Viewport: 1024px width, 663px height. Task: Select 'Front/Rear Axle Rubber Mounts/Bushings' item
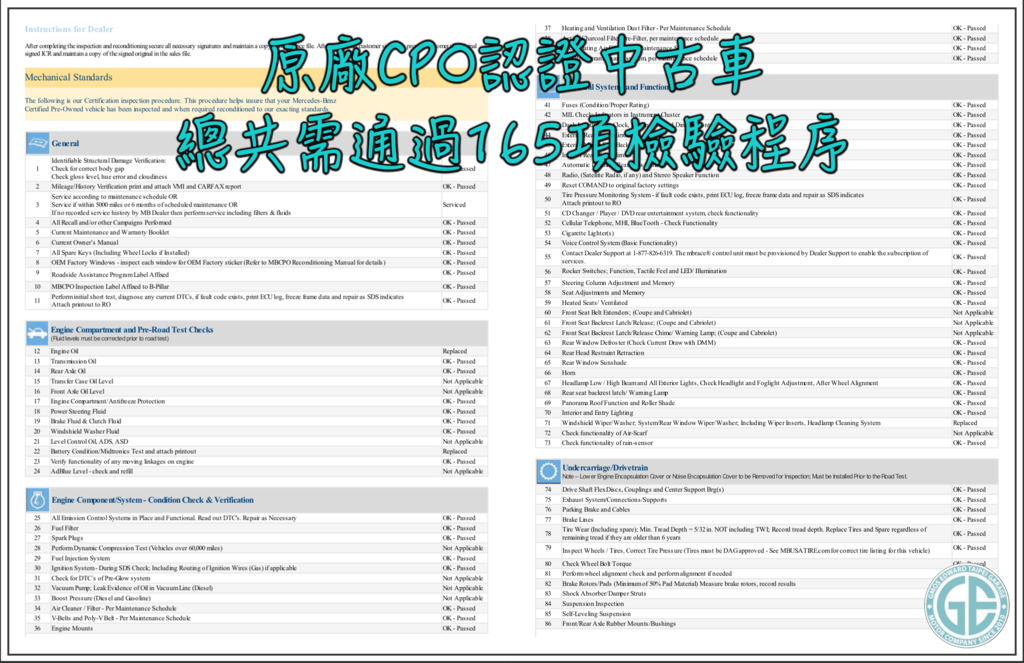point(618,624)
